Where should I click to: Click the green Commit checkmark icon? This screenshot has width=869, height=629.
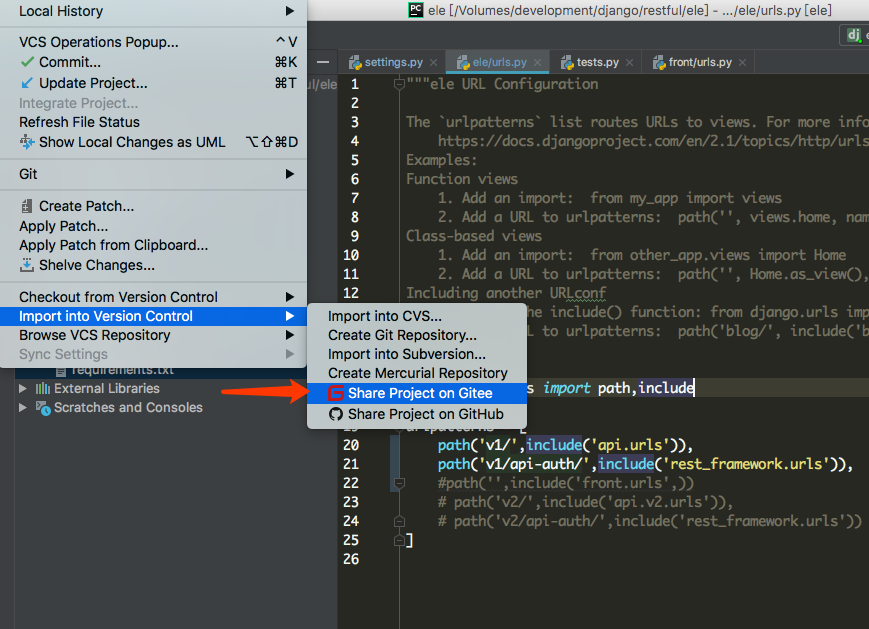[27, 62]
